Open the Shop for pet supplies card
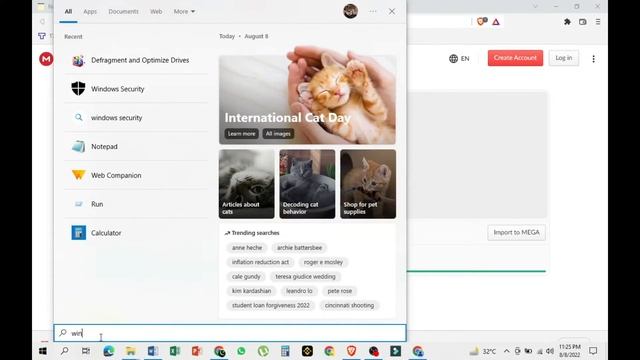 click(368, 184)
